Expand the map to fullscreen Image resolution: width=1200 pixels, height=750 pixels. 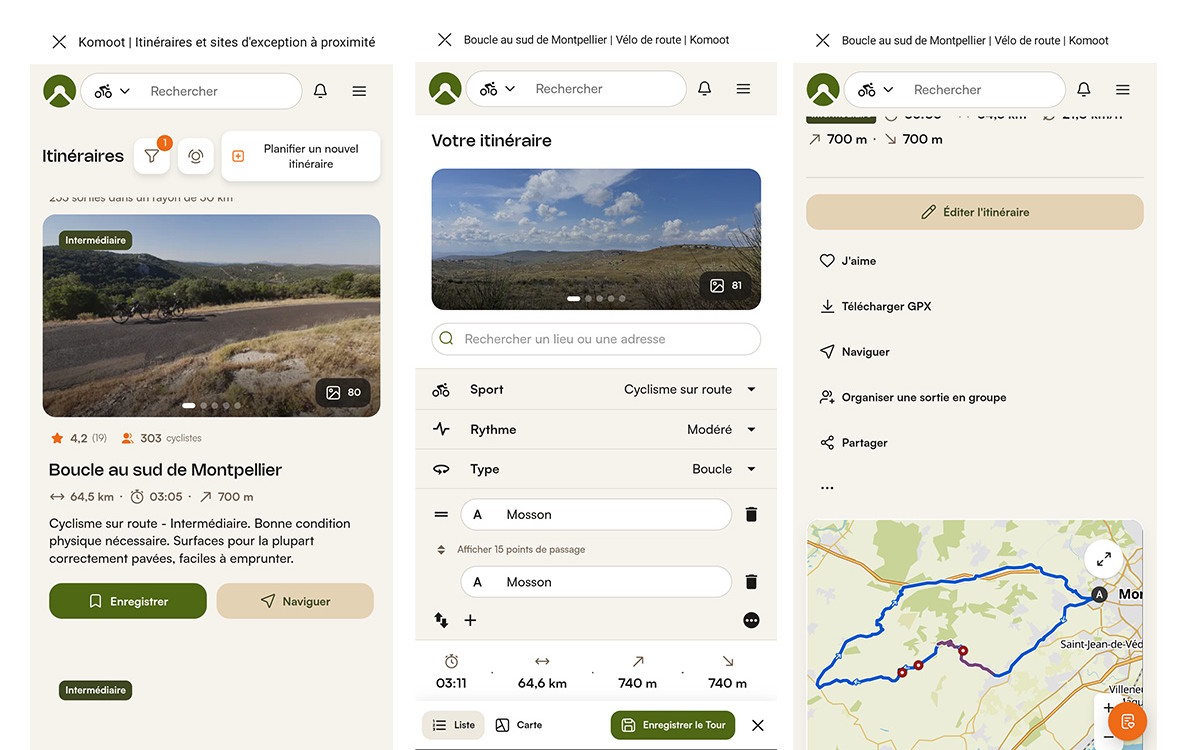coord(1103,559)
